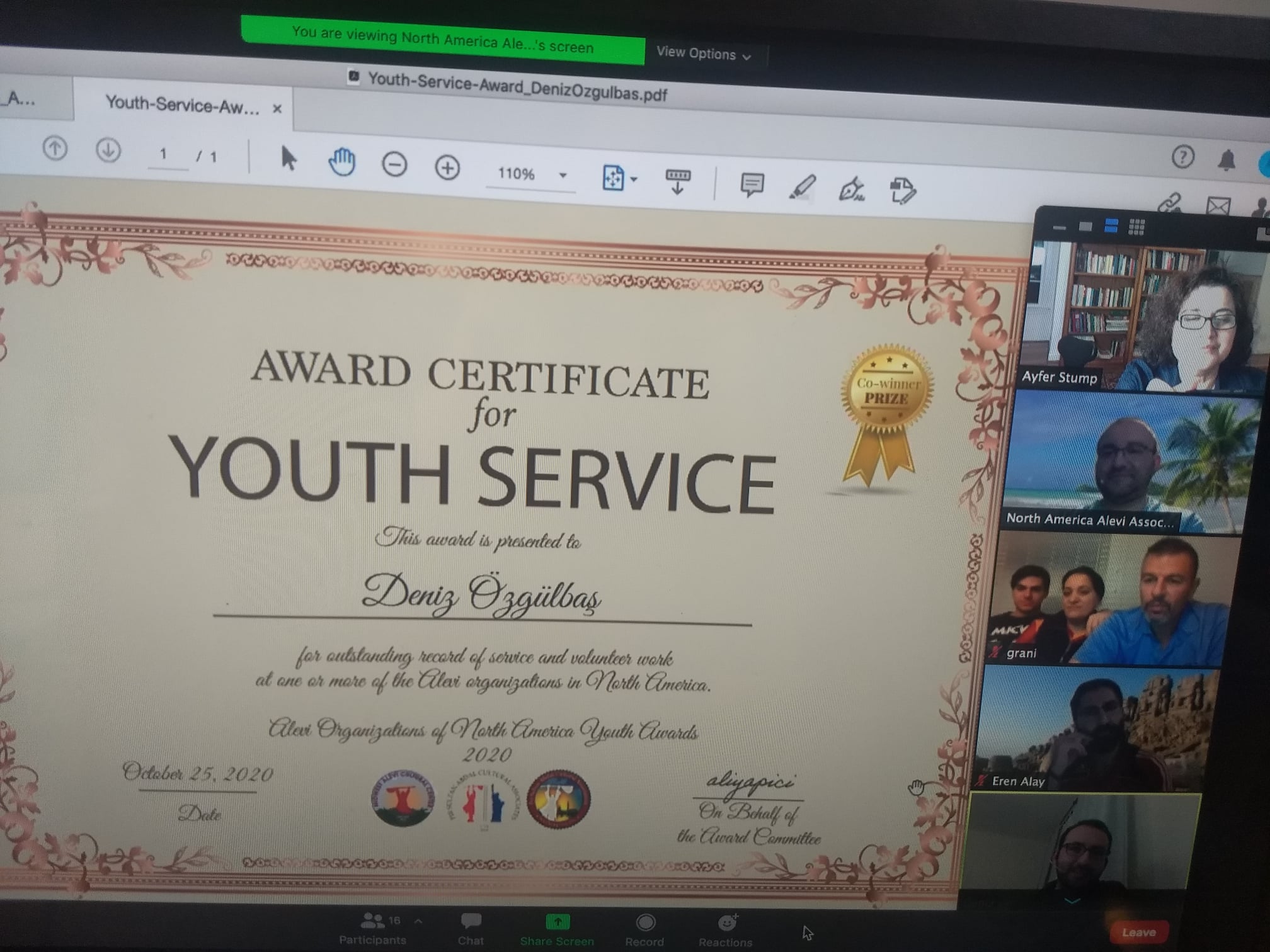Expand the fit page options dropdown

pyautogui.click(x=634, y=179)
